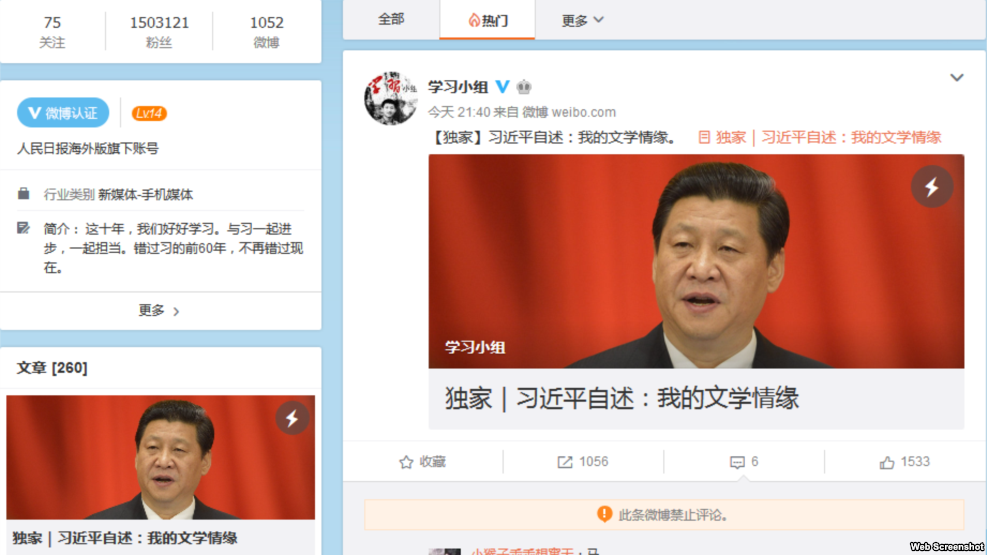Open the 1503121 粉丝 followers count
The width and height of the screenshot is (987, 555).
point(159,31)
